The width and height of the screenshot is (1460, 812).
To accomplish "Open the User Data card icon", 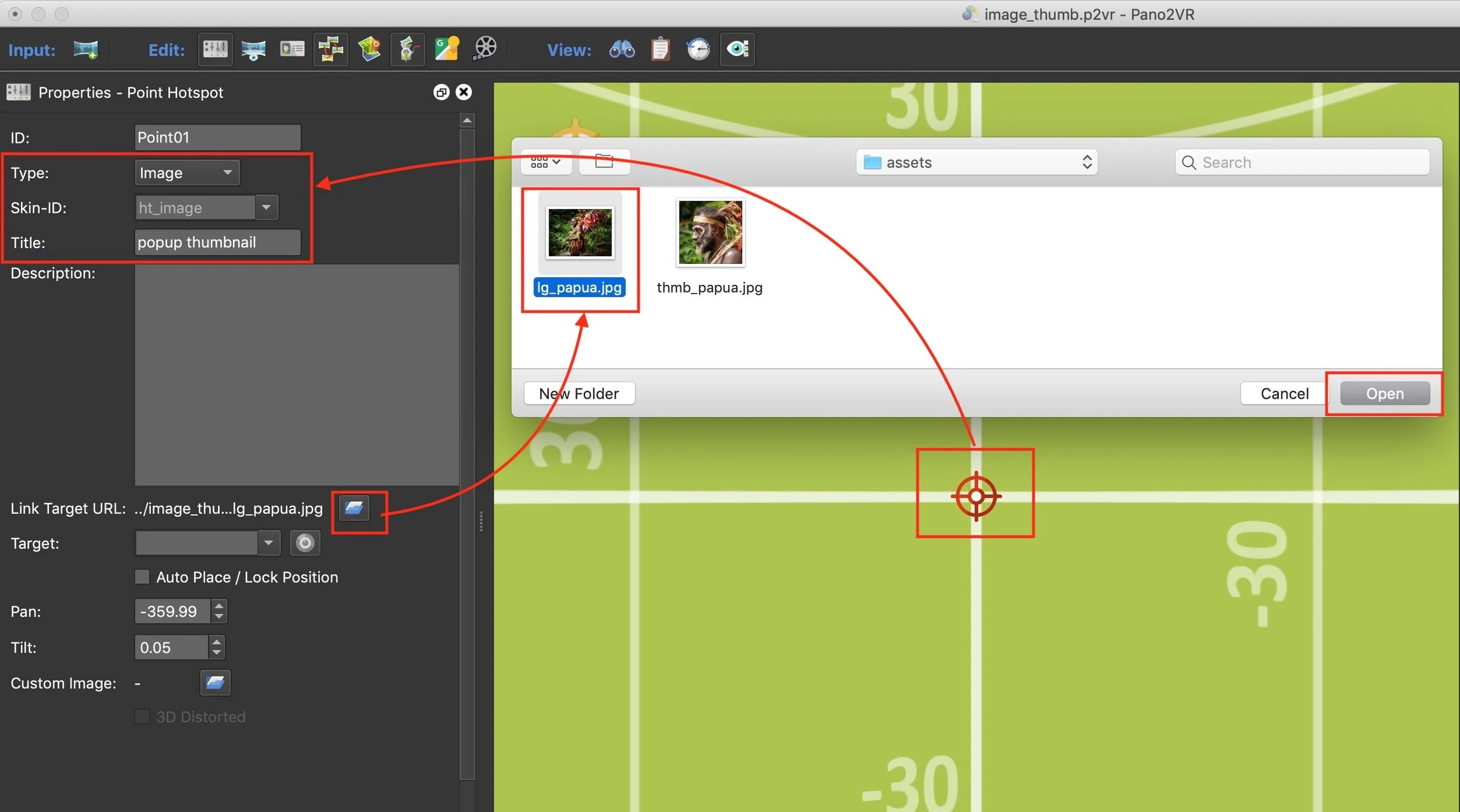I will (292, 50).
